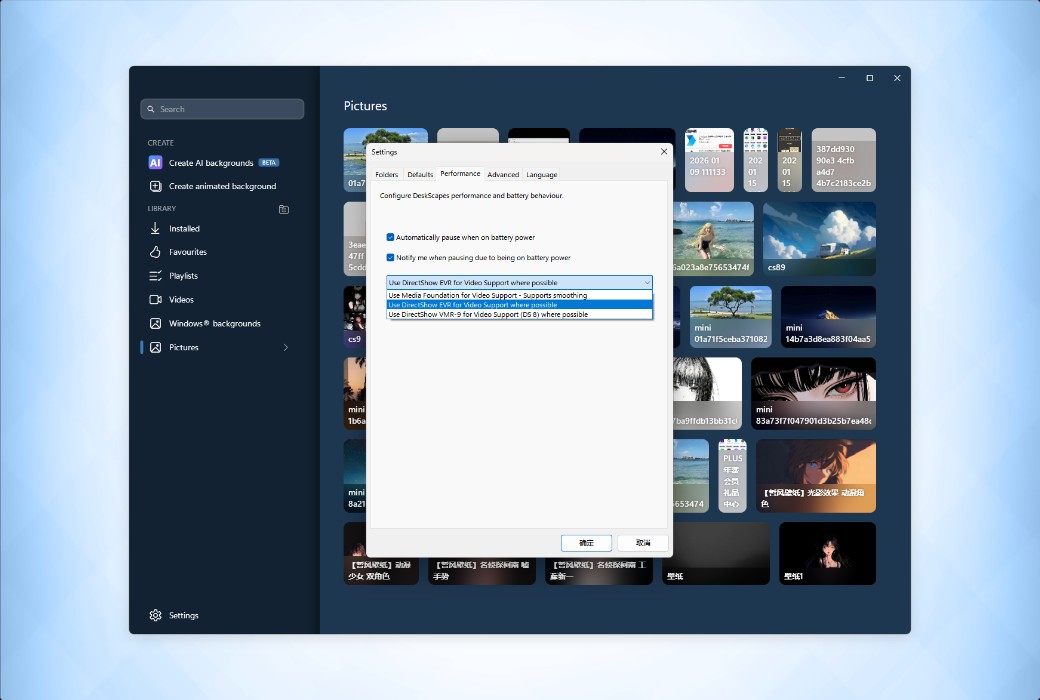
Task: Select the thumbnail ending 7ba9ffdb13bb31c
Action: (708, 393)
